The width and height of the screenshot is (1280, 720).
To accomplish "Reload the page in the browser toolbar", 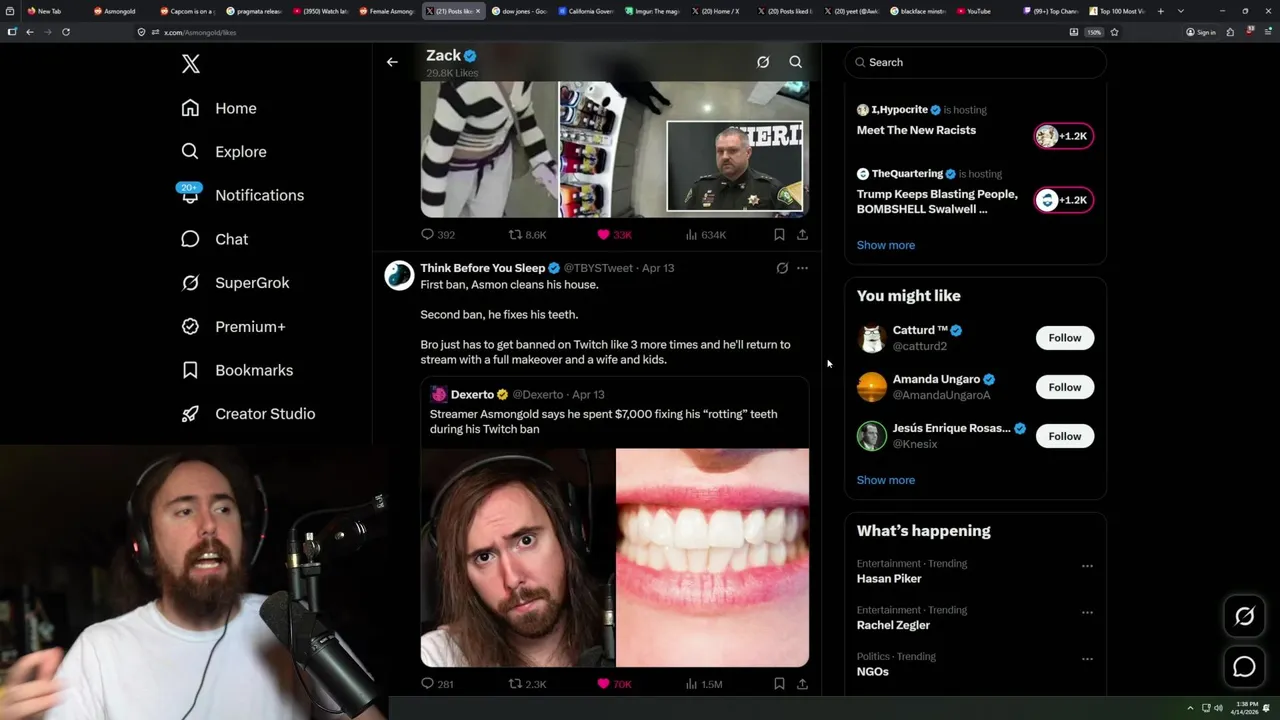I will [66, 32].
